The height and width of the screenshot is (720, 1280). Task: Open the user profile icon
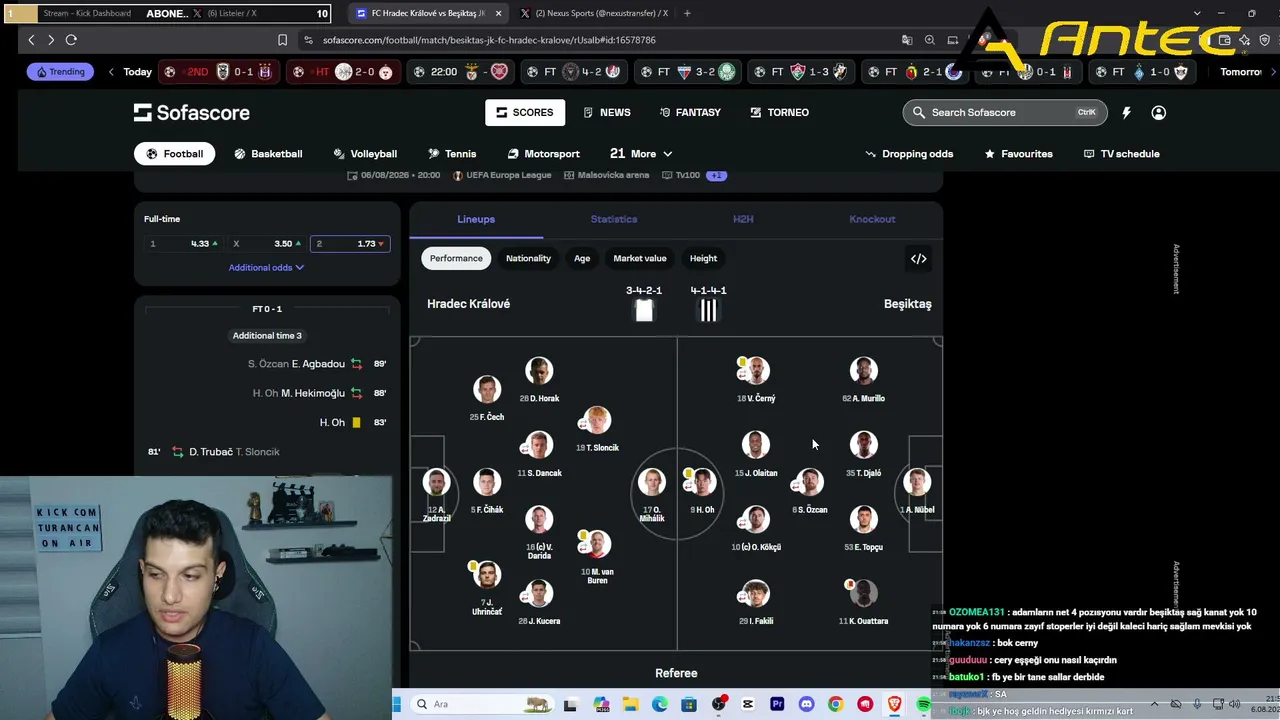coord(1158,113)
